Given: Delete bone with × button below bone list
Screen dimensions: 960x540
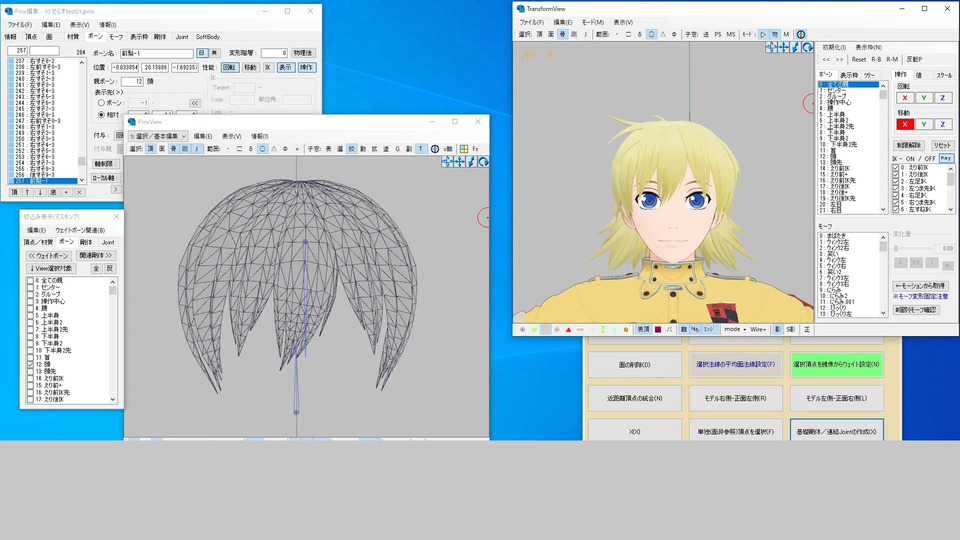Looking at the screenshot, I should [x=79, y=192].
